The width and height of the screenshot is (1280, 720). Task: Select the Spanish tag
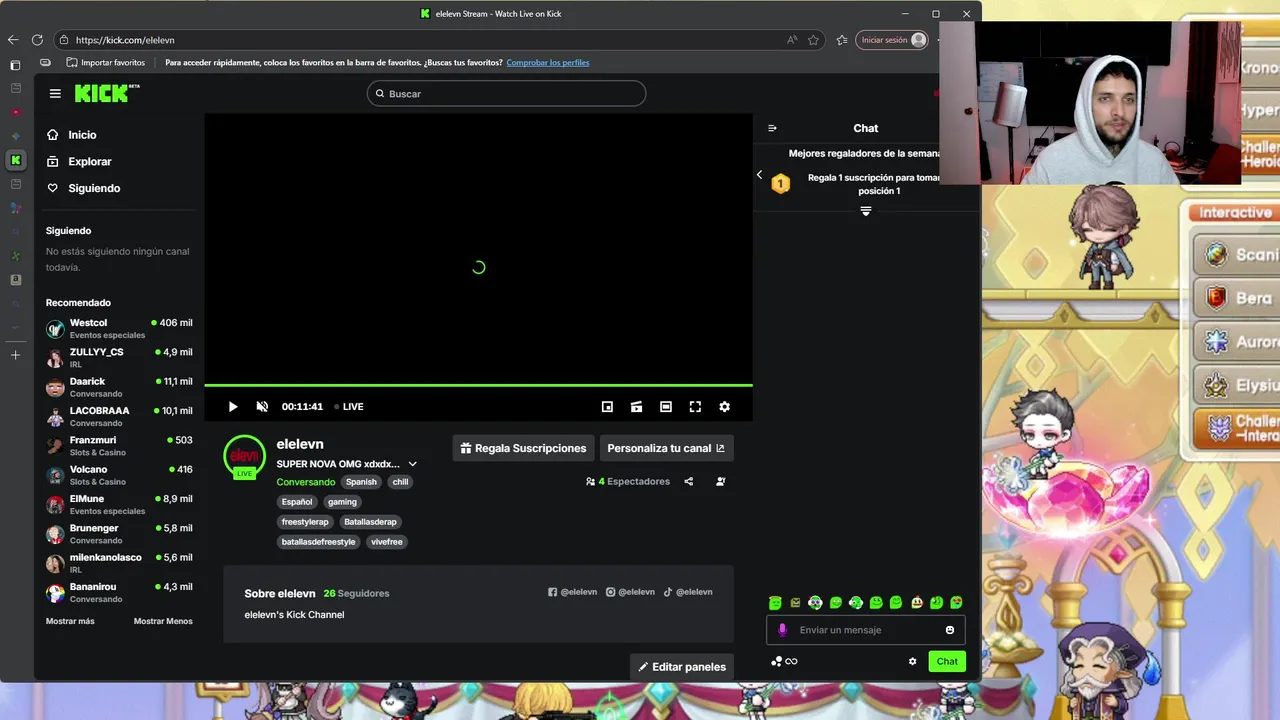361,482
